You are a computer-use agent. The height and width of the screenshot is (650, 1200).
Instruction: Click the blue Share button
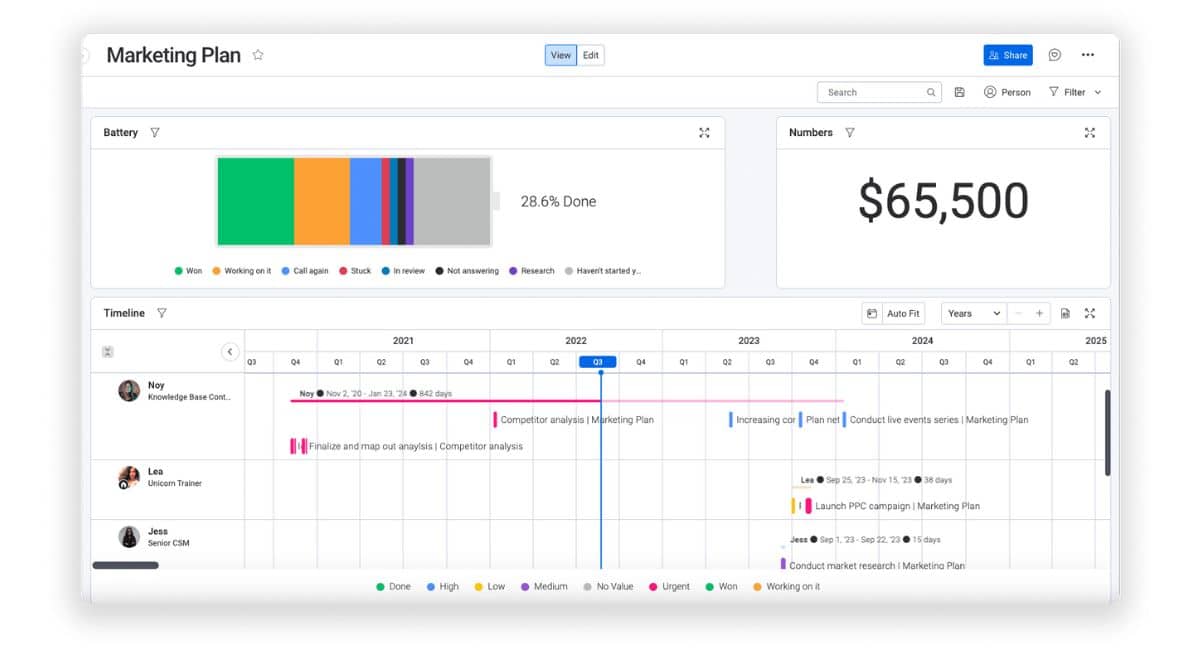(1007, 55)
